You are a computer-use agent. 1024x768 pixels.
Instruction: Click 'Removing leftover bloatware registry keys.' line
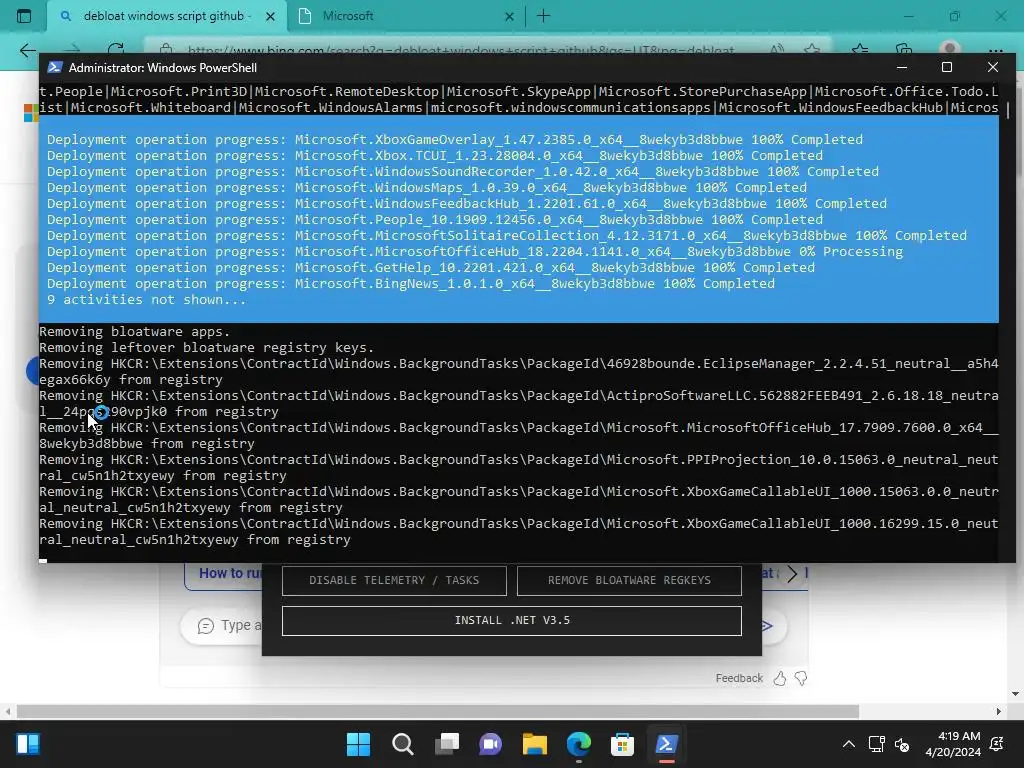pos(206,347)
